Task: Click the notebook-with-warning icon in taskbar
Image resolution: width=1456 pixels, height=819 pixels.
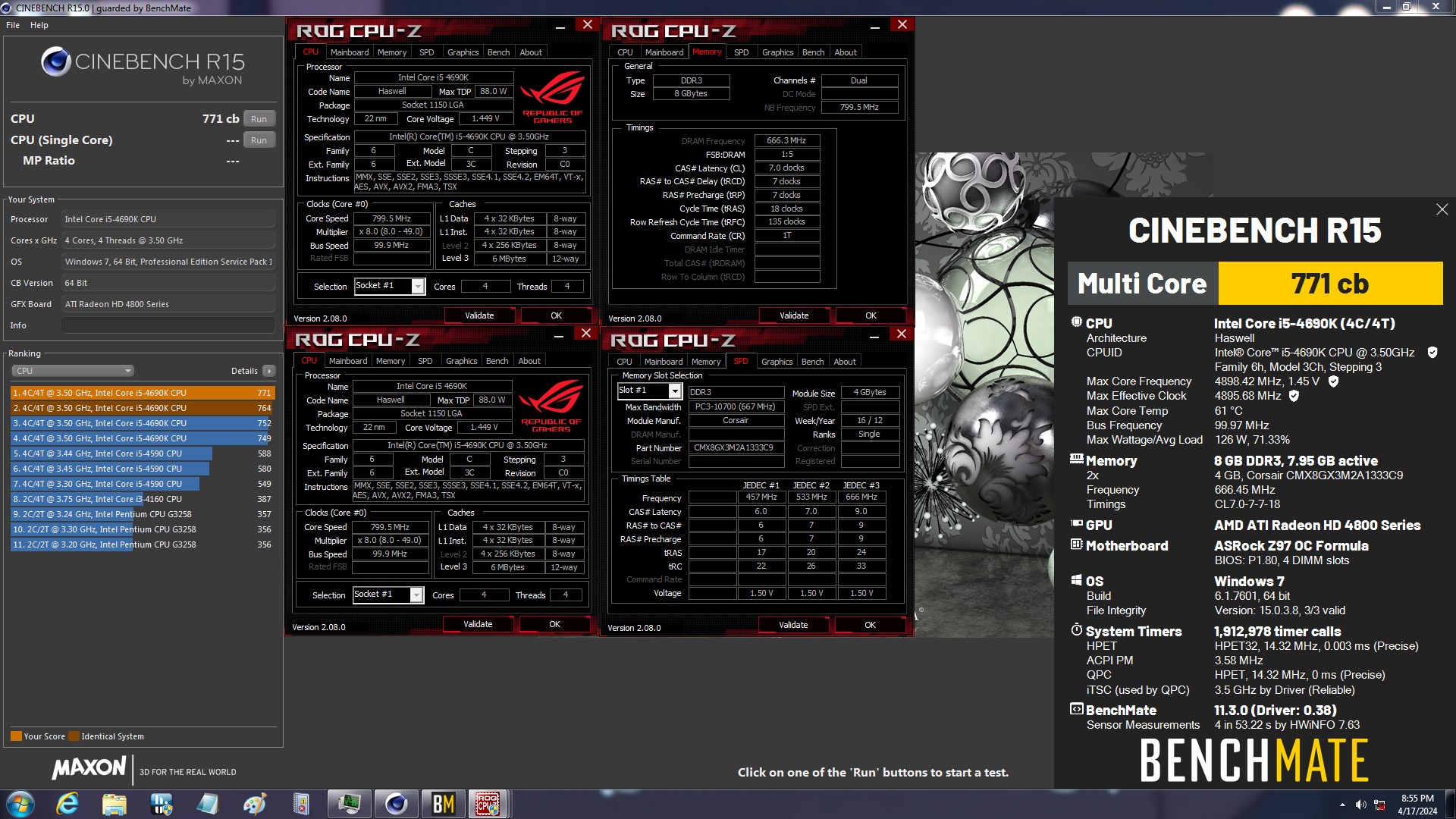Action: [301, 804]
